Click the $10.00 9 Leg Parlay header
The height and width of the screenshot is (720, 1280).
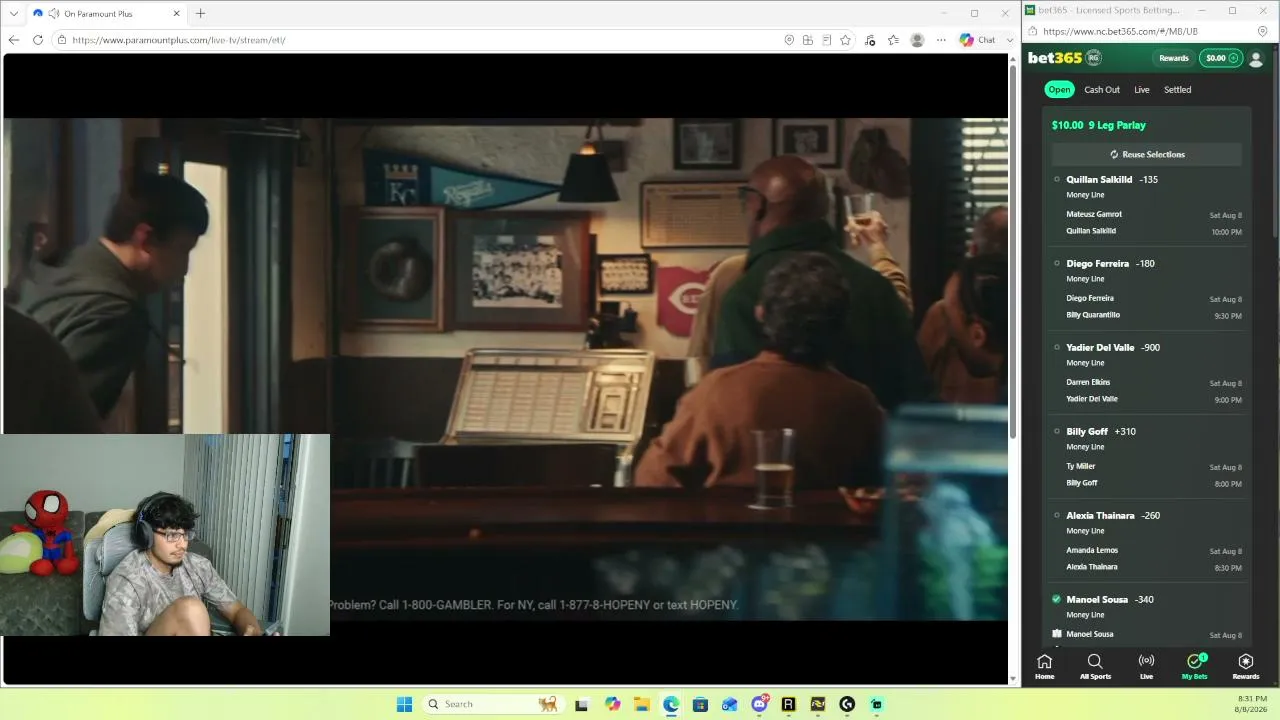(x=1099, y=125)
